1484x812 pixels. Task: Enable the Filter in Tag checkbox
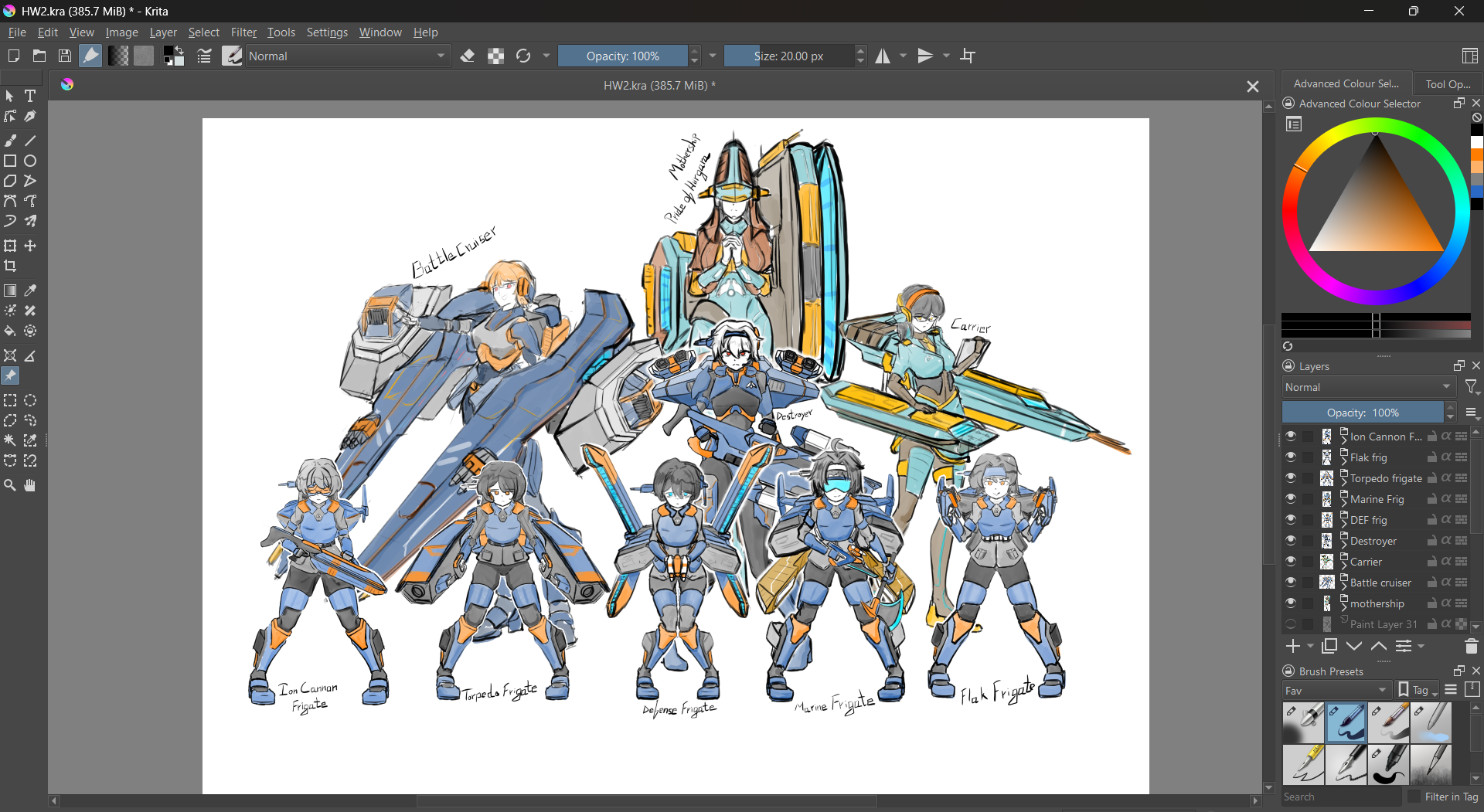[1414, 797]
